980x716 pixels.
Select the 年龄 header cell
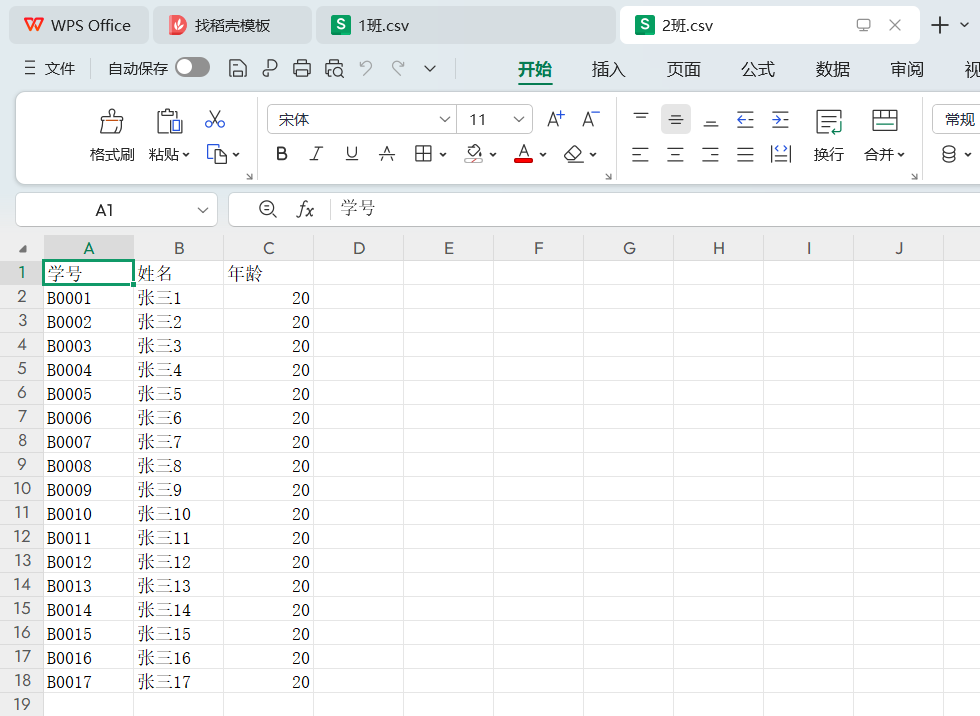coord(269,273)
